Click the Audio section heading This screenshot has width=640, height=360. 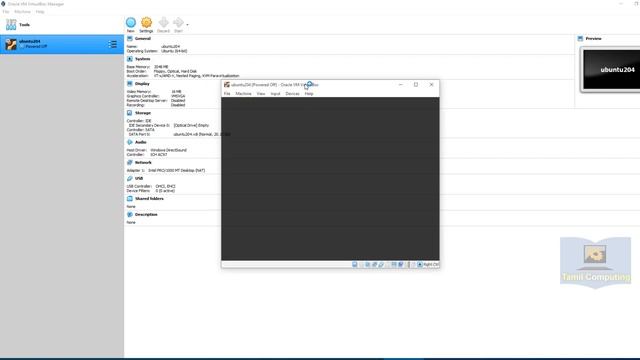pyautogui.click(x=140, y=142)
